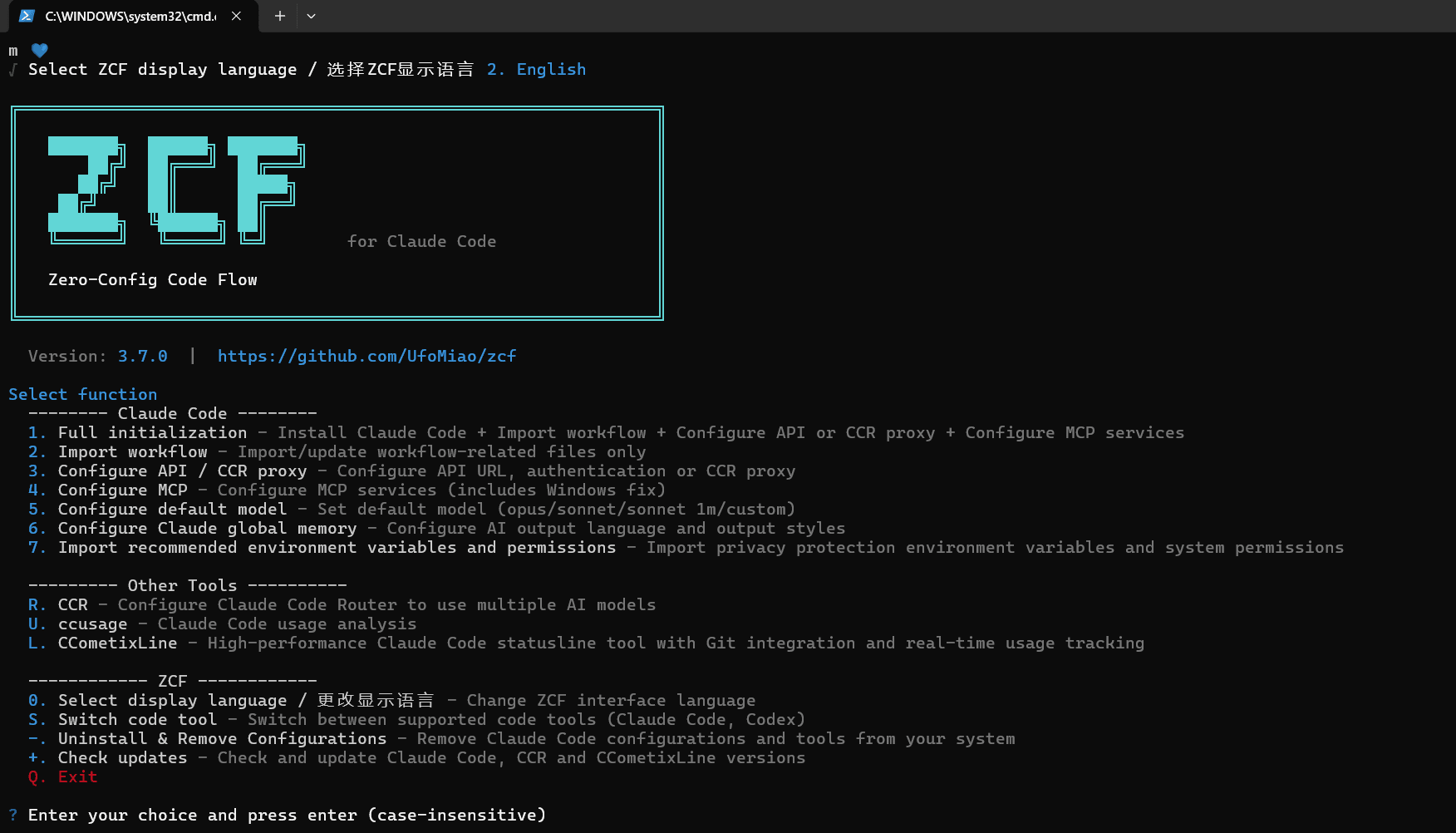The height and width of the screenshot is (833, 1456).
Task: Click 'for Claude Code' text in banner
Action: [x=421, y=241]
